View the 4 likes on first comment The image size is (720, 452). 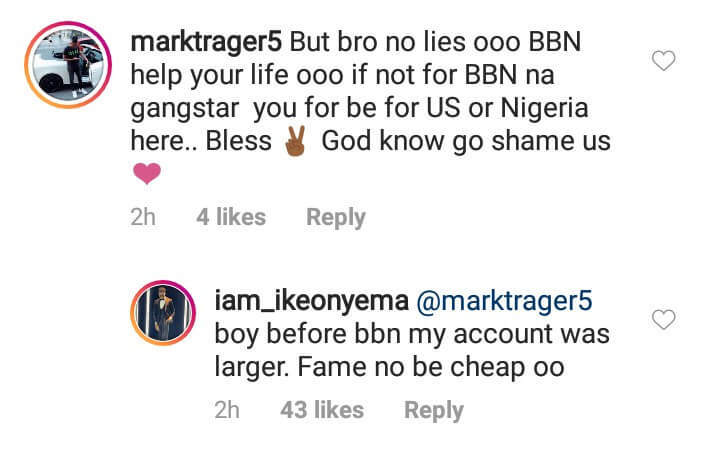[231, 217]
